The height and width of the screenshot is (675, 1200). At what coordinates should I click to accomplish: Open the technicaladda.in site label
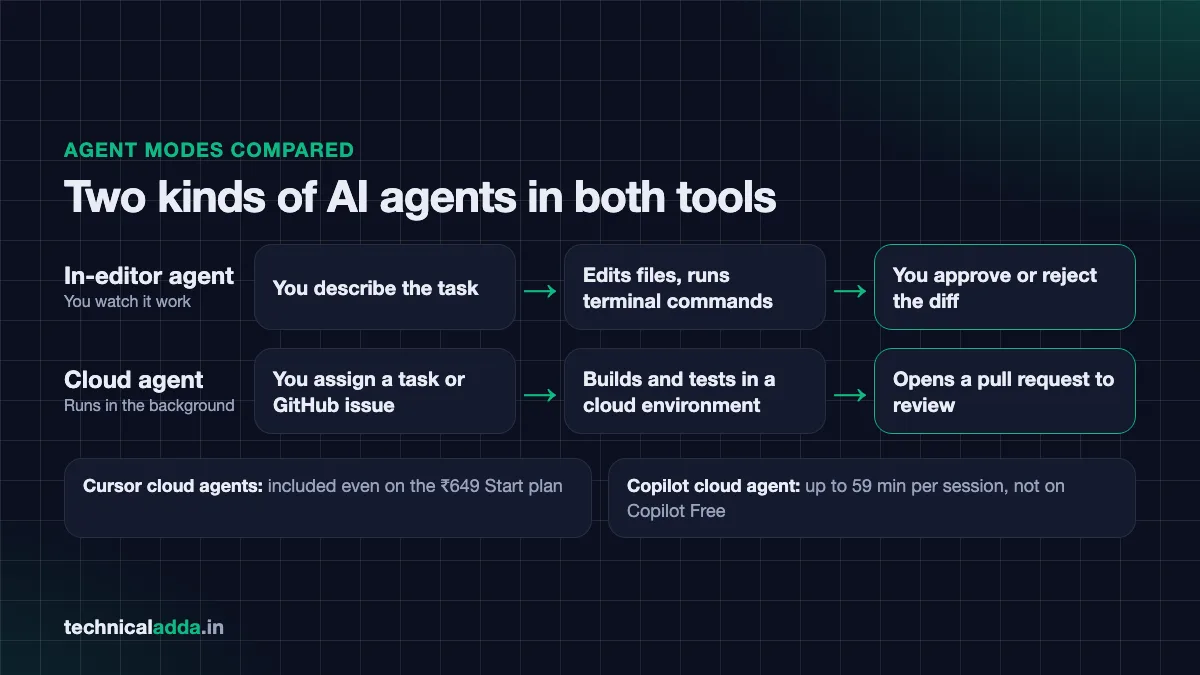(144, 628)
